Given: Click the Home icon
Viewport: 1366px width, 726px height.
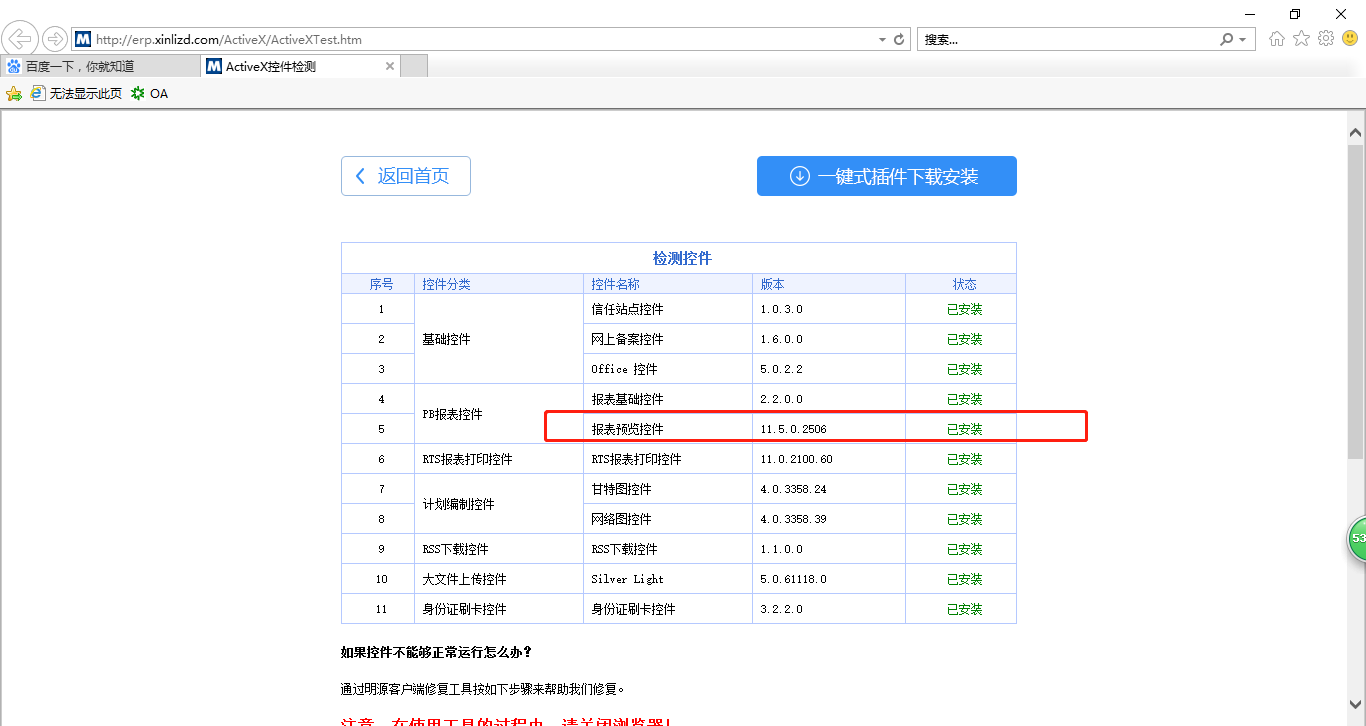Looking at the screenshot, I should click(1277, 38).
